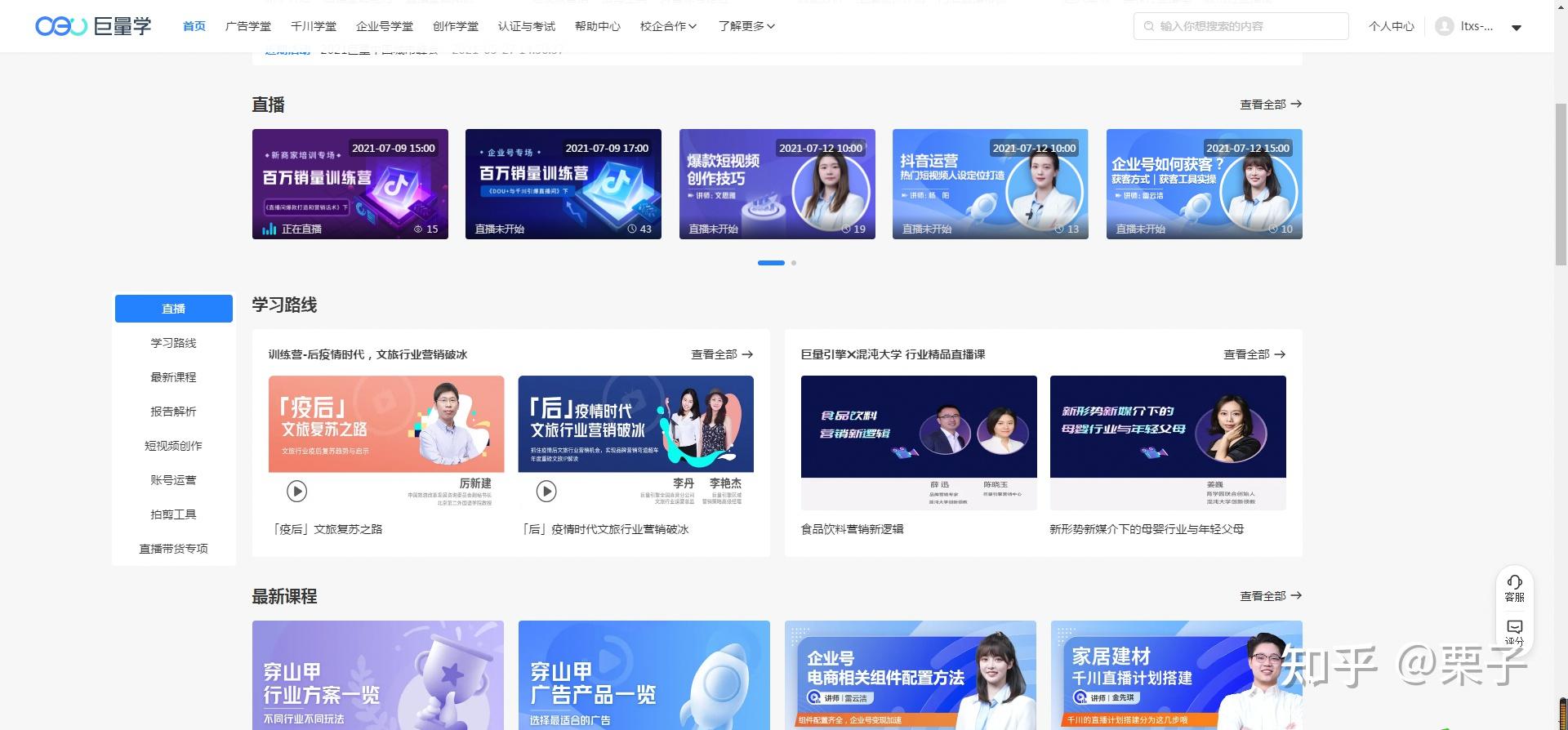Play the 「疫后」文旅复苏之路 video

(296, 491)
